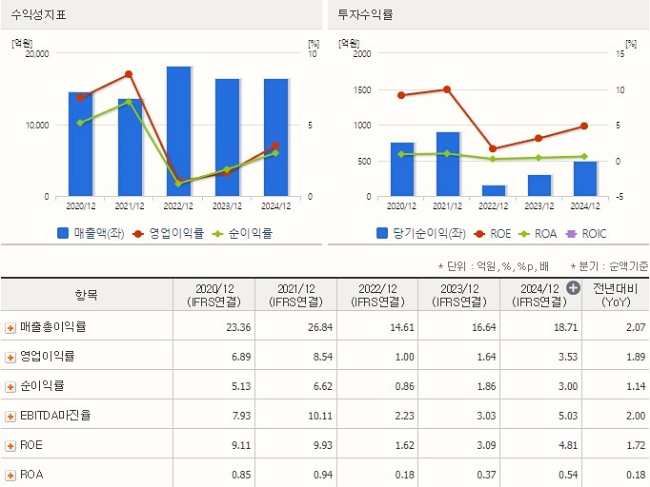This screenshot has width=650, height=487.
Task: Click the 5.03 EBITDA마진율 value
Action: (x=568, y=416)
